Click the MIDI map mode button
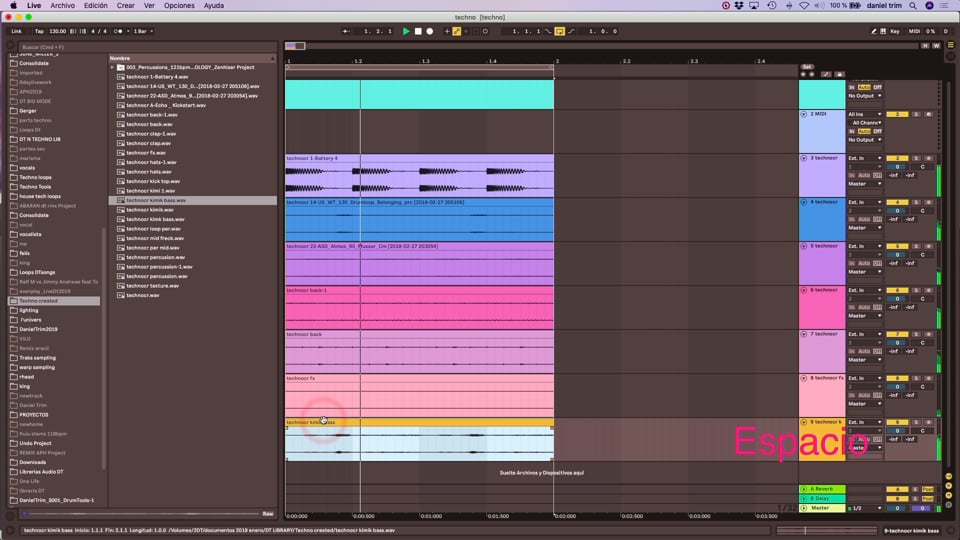 pyautogui.click(x=914, y=31)
